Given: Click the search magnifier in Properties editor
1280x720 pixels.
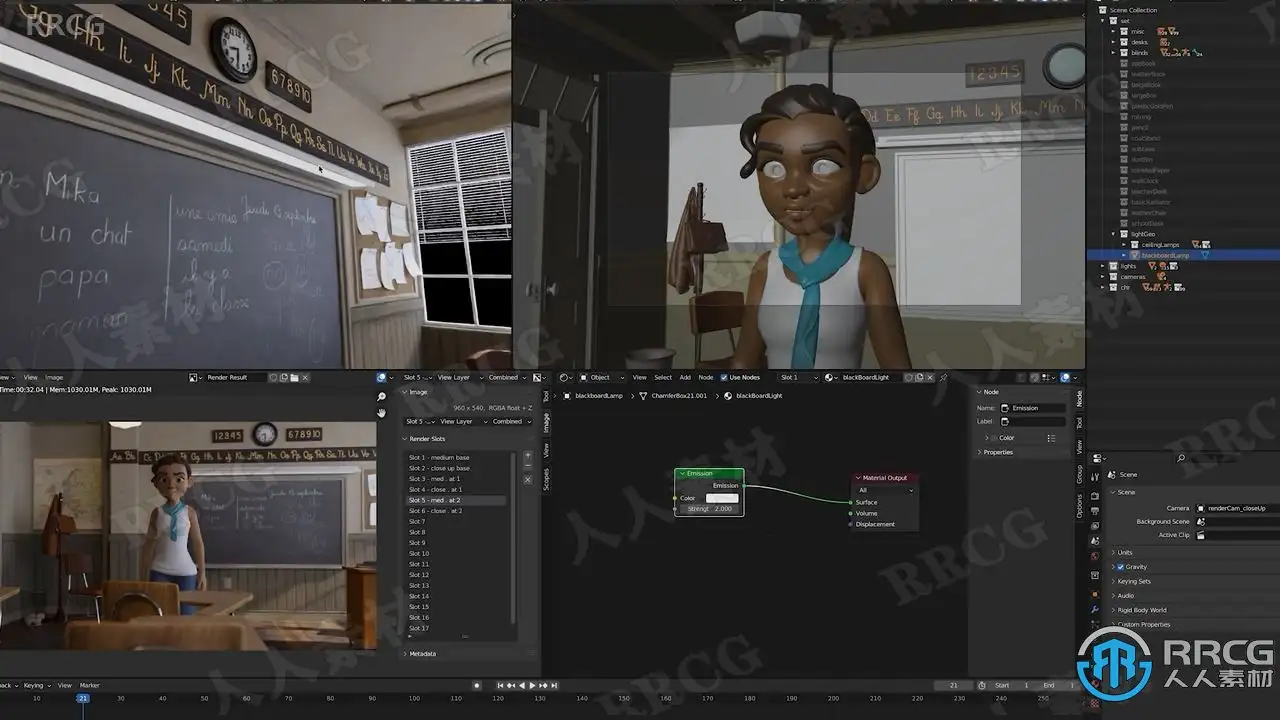Looking at the screenshot, I should coord(1181,458).
